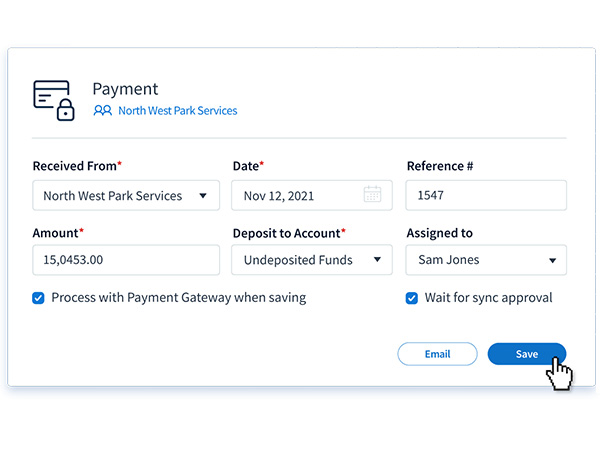600x450 pixels.
Task: Select the Date field showing Nov 12, 2021
Action: tap(312, 195)
